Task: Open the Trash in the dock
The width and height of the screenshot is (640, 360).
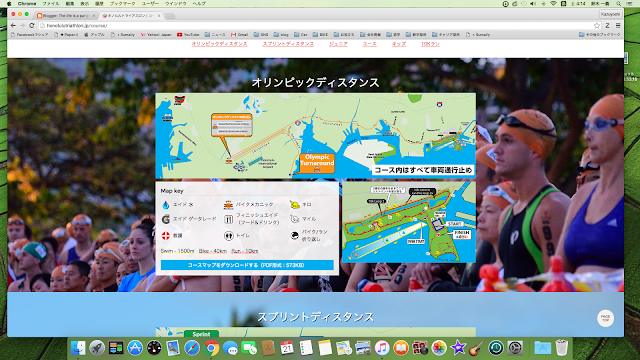Action: 562,348
